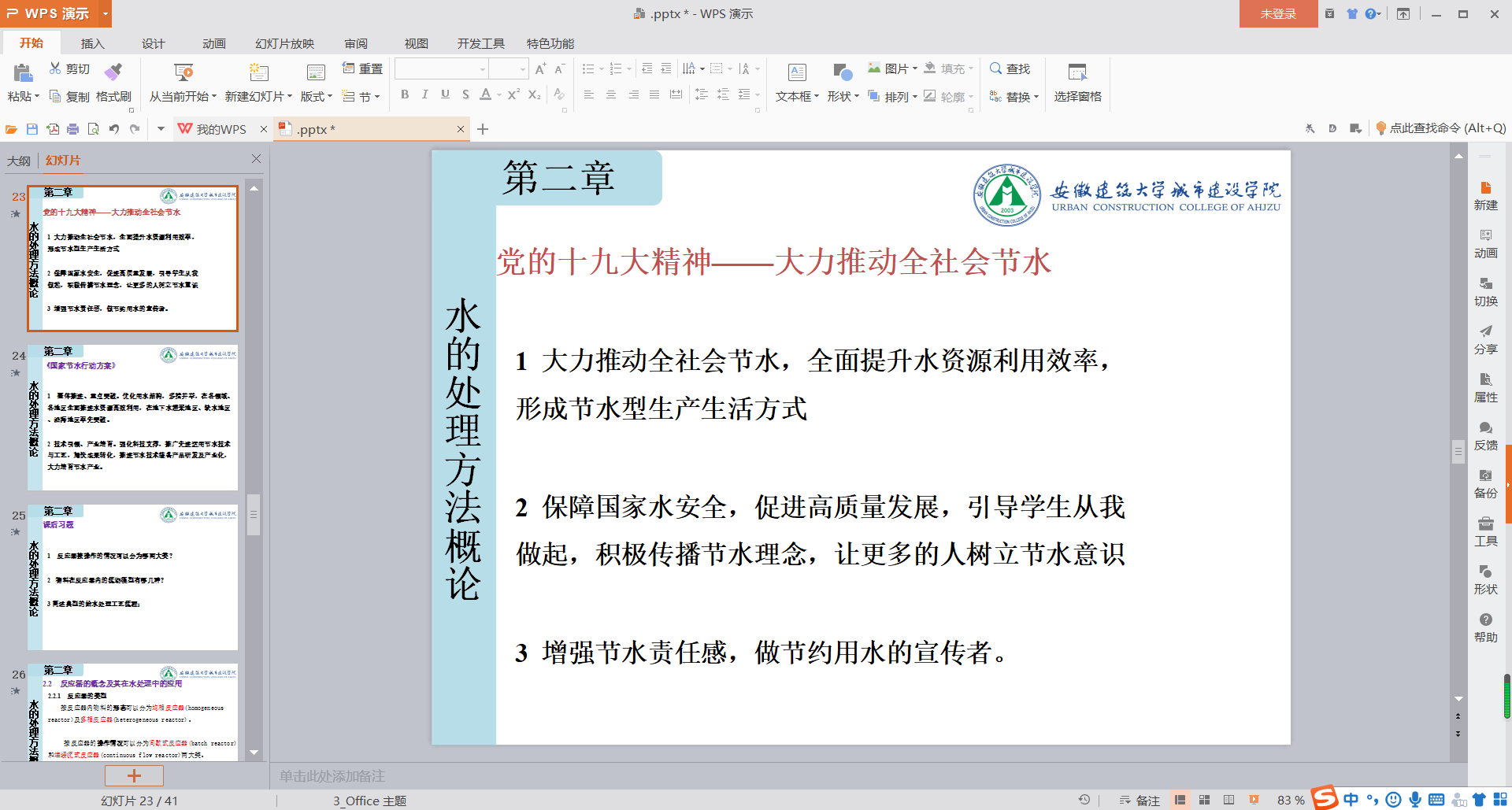This screenshot has height=810, width=1512.
Task: Insert a text box (文本框)
Action: pyautogui.click(x=797, y=73)
